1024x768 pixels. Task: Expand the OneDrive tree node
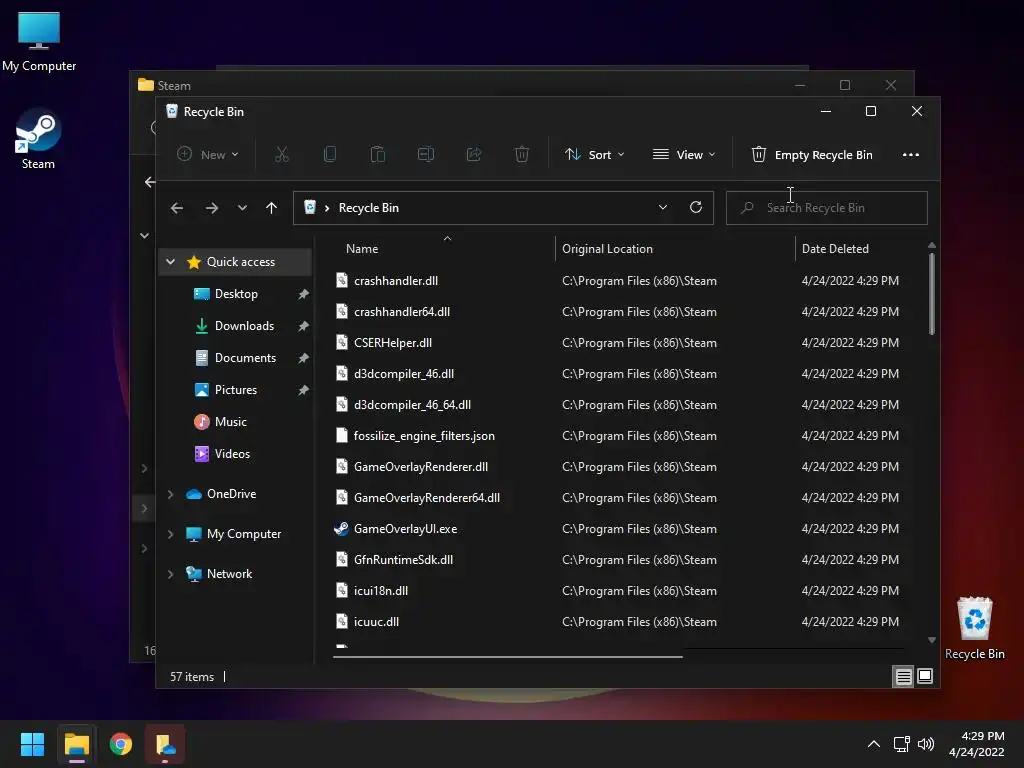[170, 494]
